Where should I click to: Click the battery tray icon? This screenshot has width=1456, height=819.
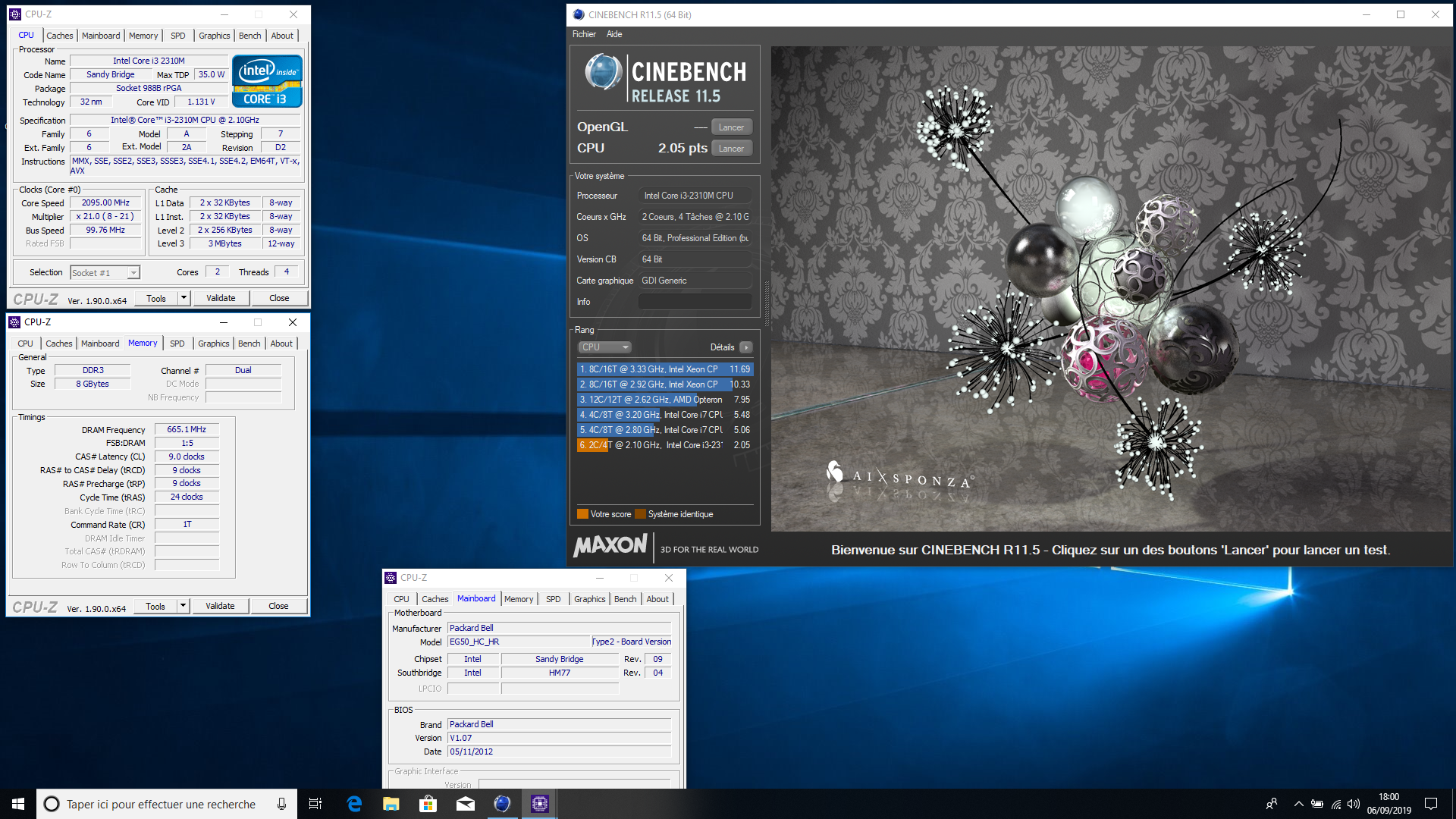(x=1317, y=804)
